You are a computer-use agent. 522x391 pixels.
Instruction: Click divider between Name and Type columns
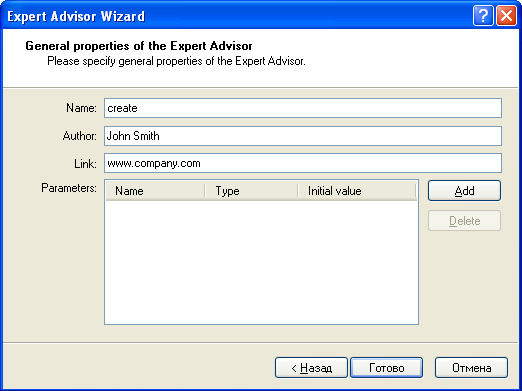pos(205,191)
